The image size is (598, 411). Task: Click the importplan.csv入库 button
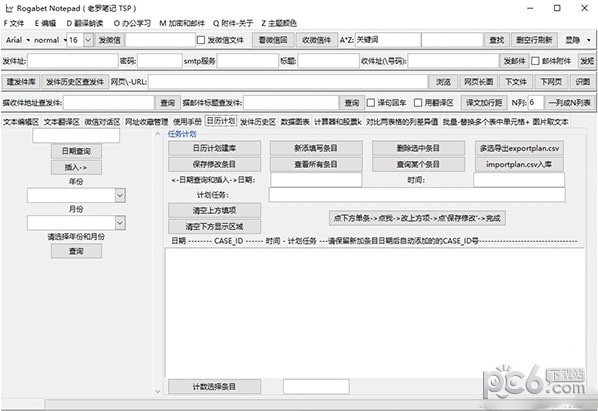tap(519, 164)
